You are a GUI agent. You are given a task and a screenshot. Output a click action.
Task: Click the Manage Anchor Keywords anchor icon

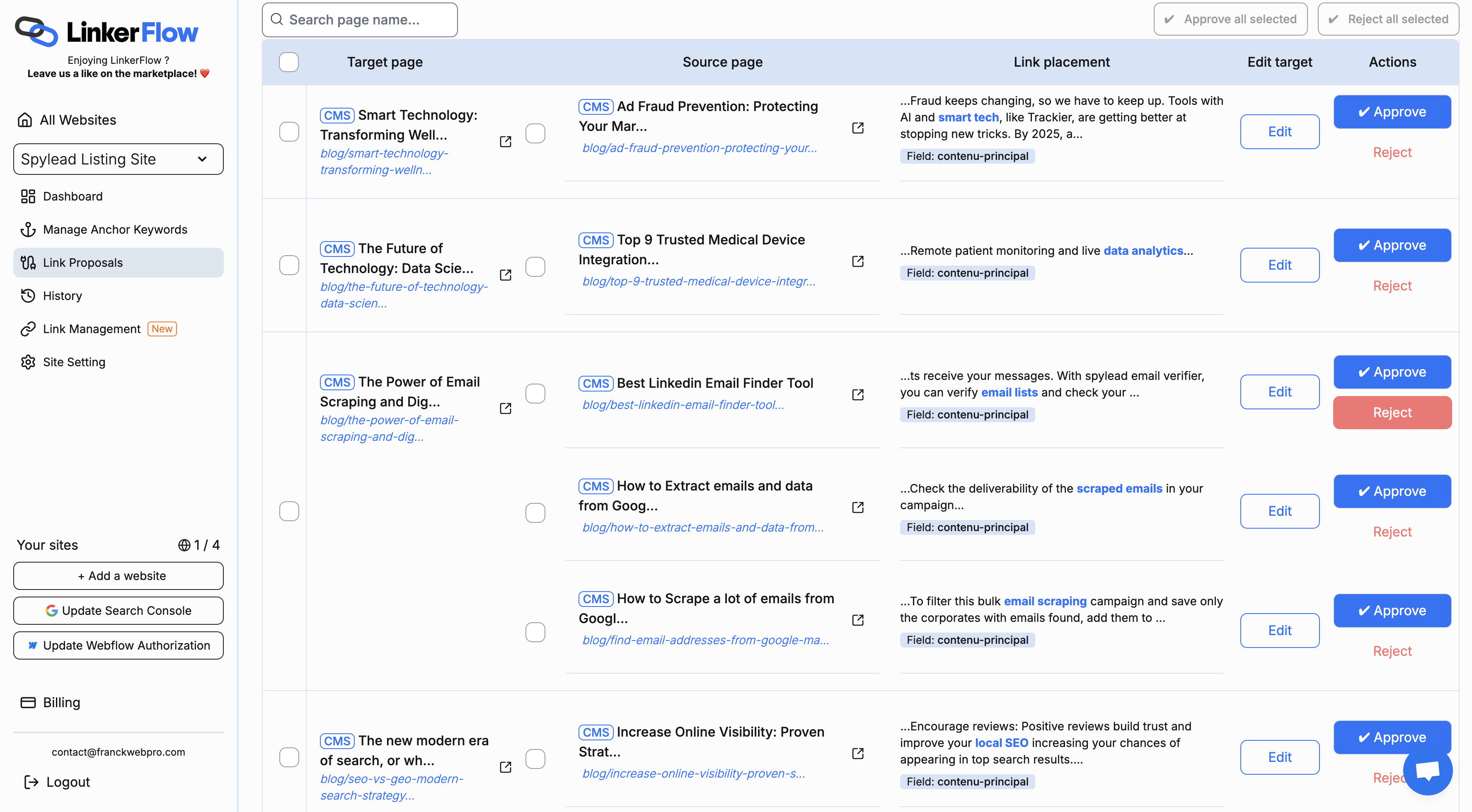pyautogui.click(x=28, y=229)
